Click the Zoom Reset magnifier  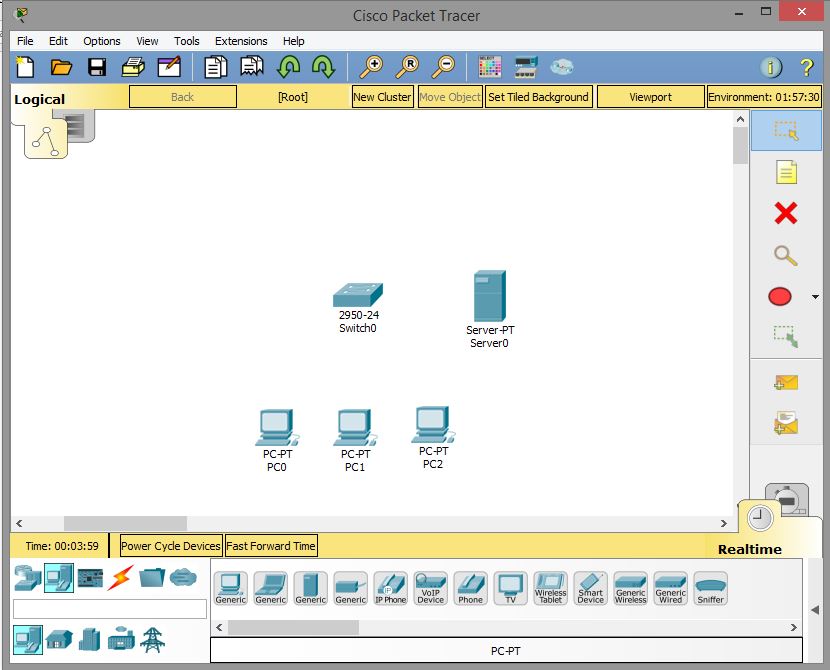pyautogui.click(x=408, y=67)
